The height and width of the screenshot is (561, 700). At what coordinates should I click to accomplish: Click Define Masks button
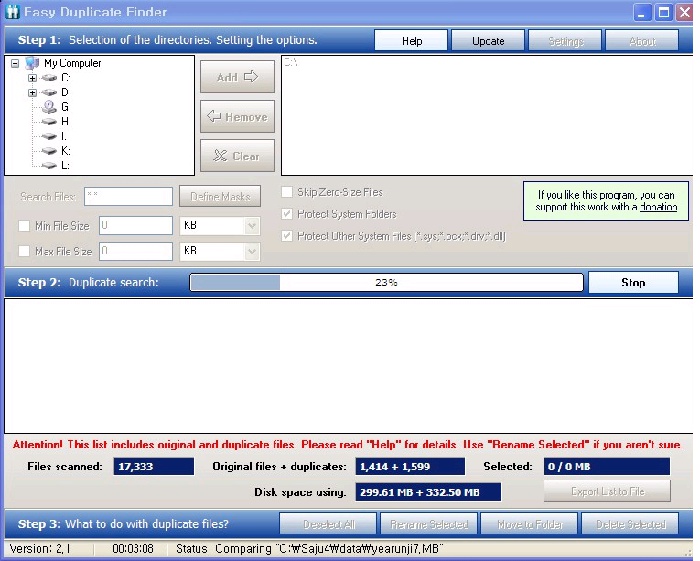(220, 196)
